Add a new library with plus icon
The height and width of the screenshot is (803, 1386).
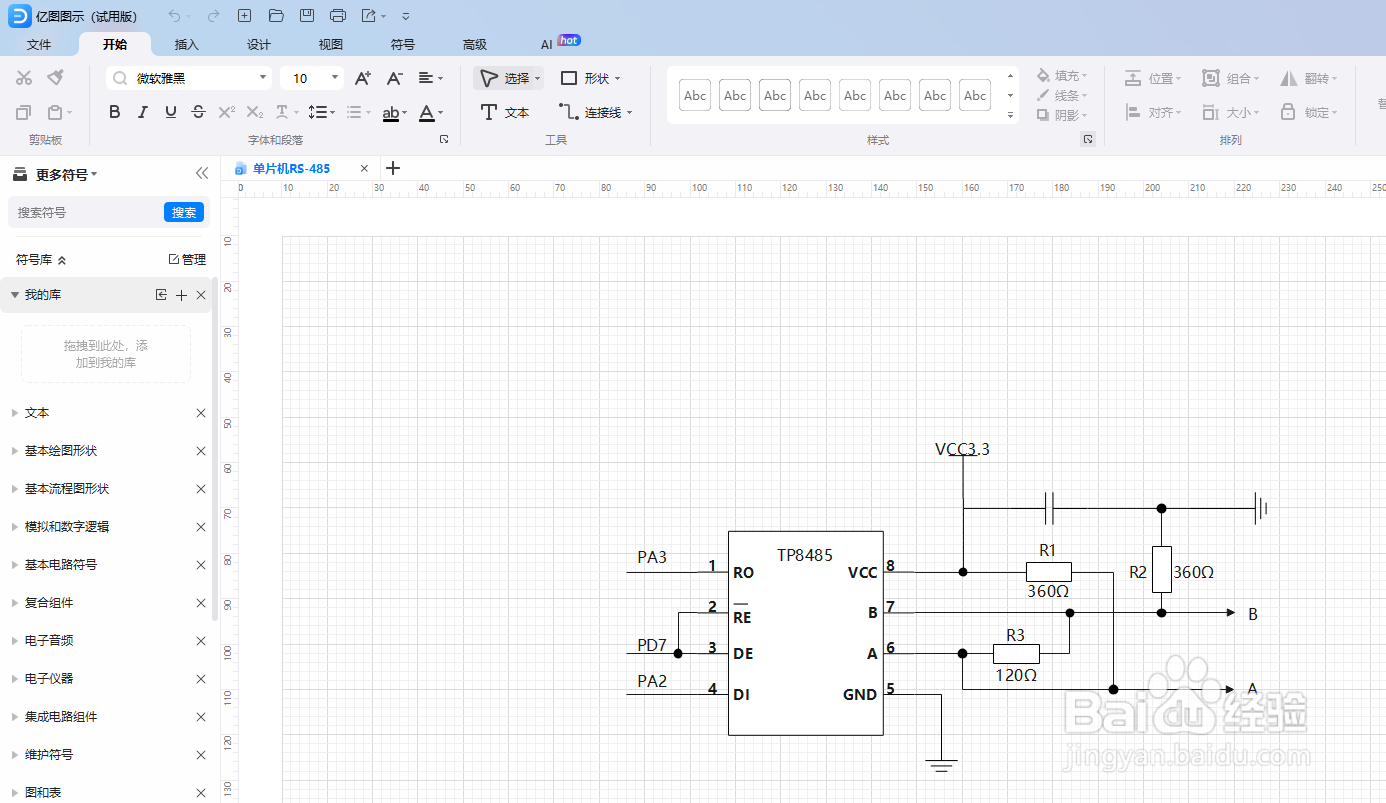tap(181, 295)
